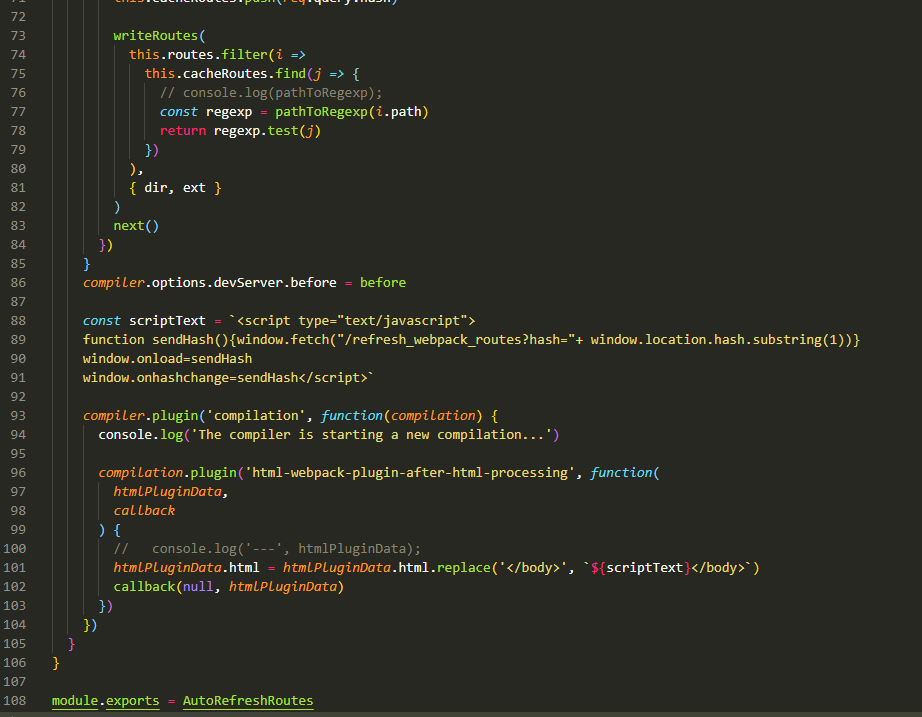Place cursor on pathToRegexp(i.path) call
Screen dimensions: 922x717
(352, 112)
